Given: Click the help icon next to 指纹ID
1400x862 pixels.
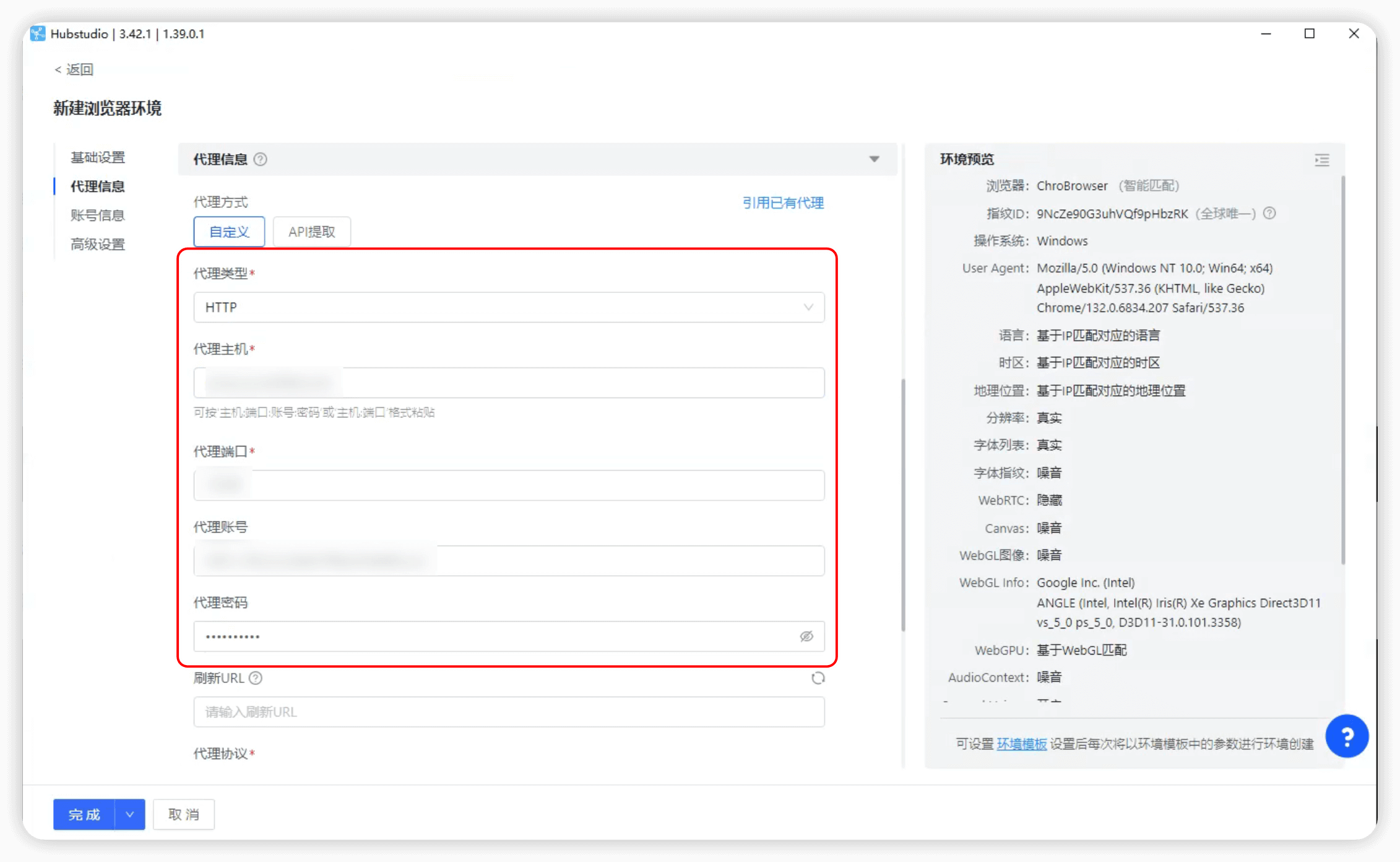Looking at the screenshot, I should coord(1269,214).
